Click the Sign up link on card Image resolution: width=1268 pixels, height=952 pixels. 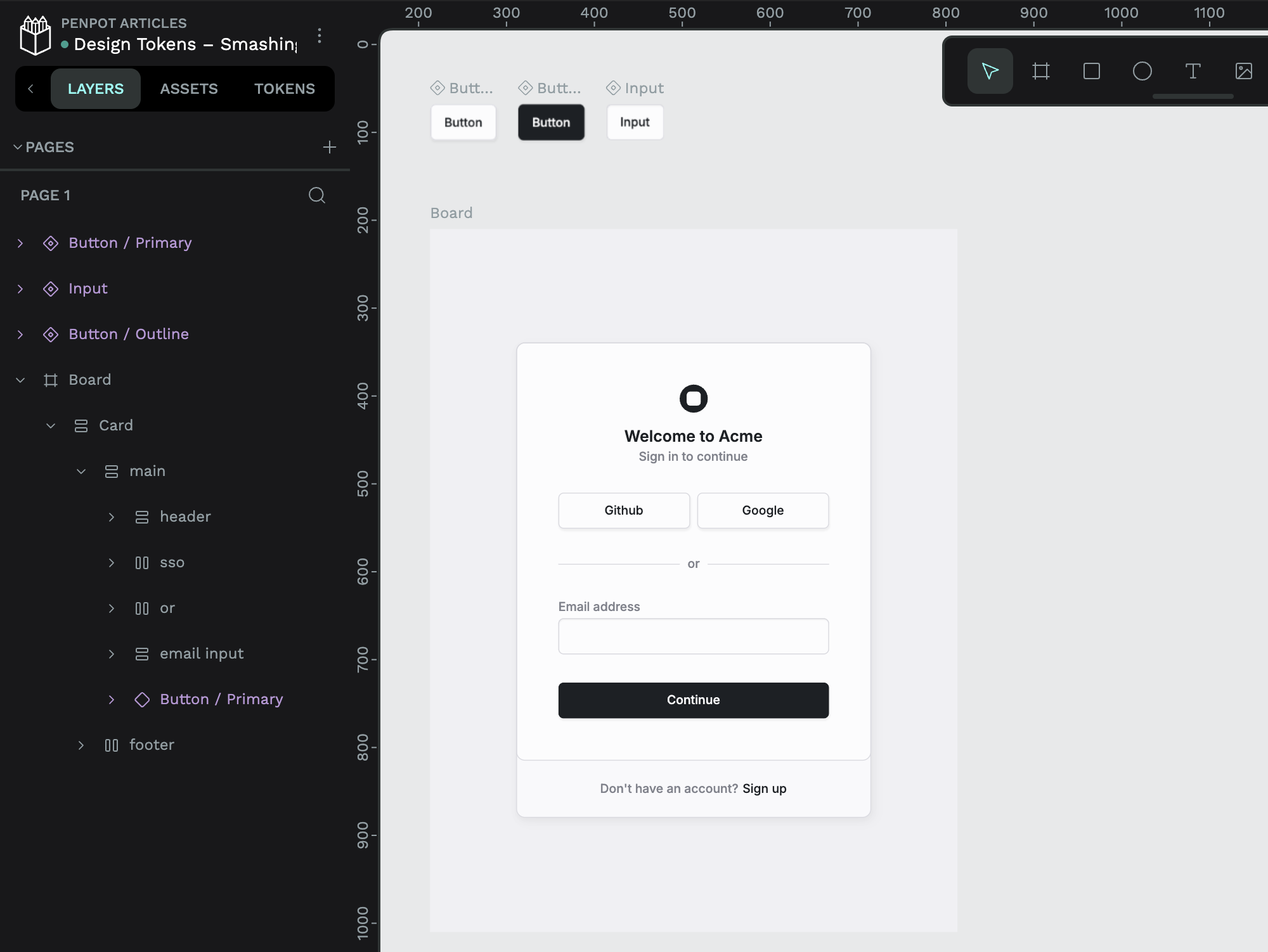(764, 788)
